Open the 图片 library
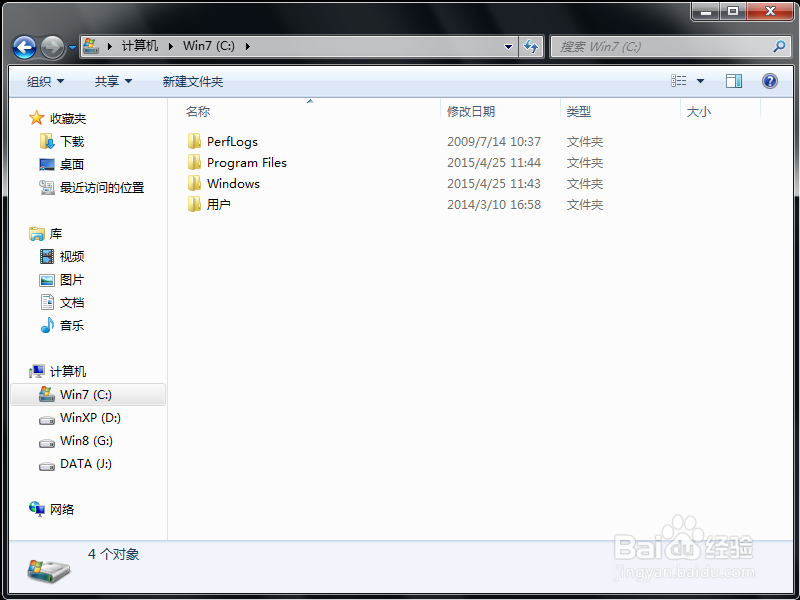 point(72,280)
